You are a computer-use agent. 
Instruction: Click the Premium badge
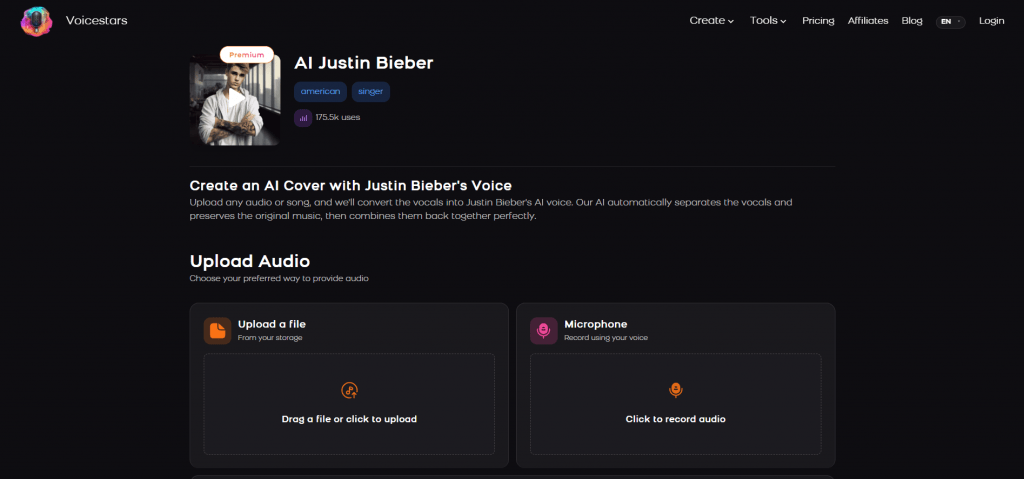[247, 55]
